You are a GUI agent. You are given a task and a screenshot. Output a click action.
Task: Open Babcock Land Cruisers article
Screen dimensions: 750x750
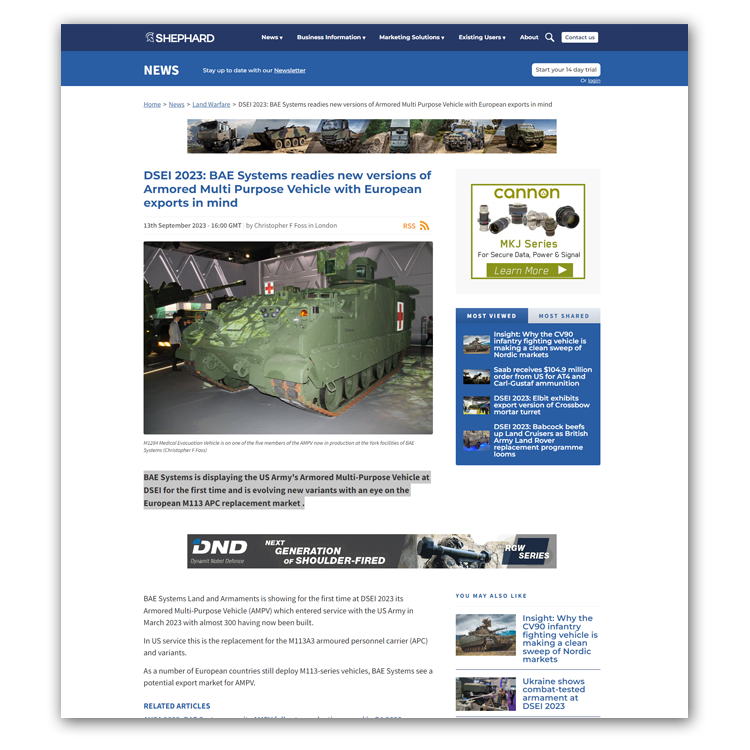pyautogui.click(x=540, y=440)
